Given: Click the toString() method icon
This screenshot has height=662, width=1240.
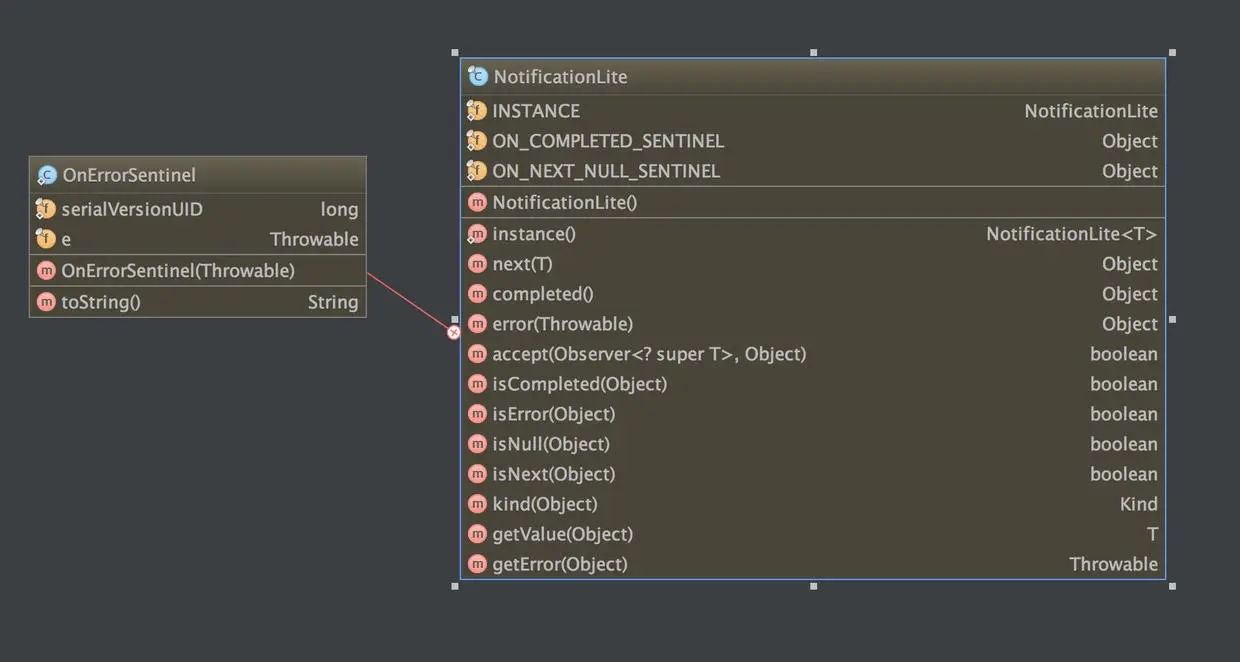Looking at the screenshot, I should 46,302.
